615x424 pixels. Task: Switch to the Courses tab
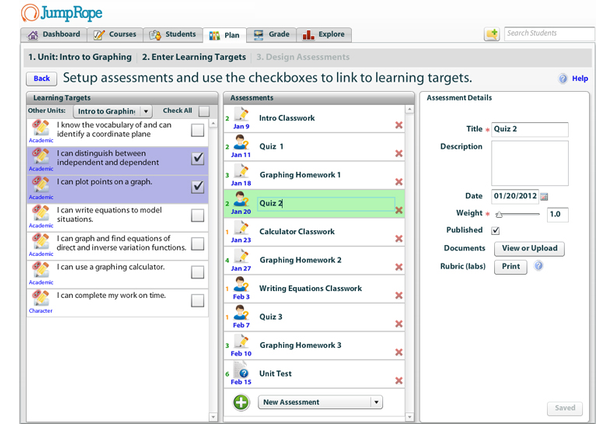[x=115, y=35]
